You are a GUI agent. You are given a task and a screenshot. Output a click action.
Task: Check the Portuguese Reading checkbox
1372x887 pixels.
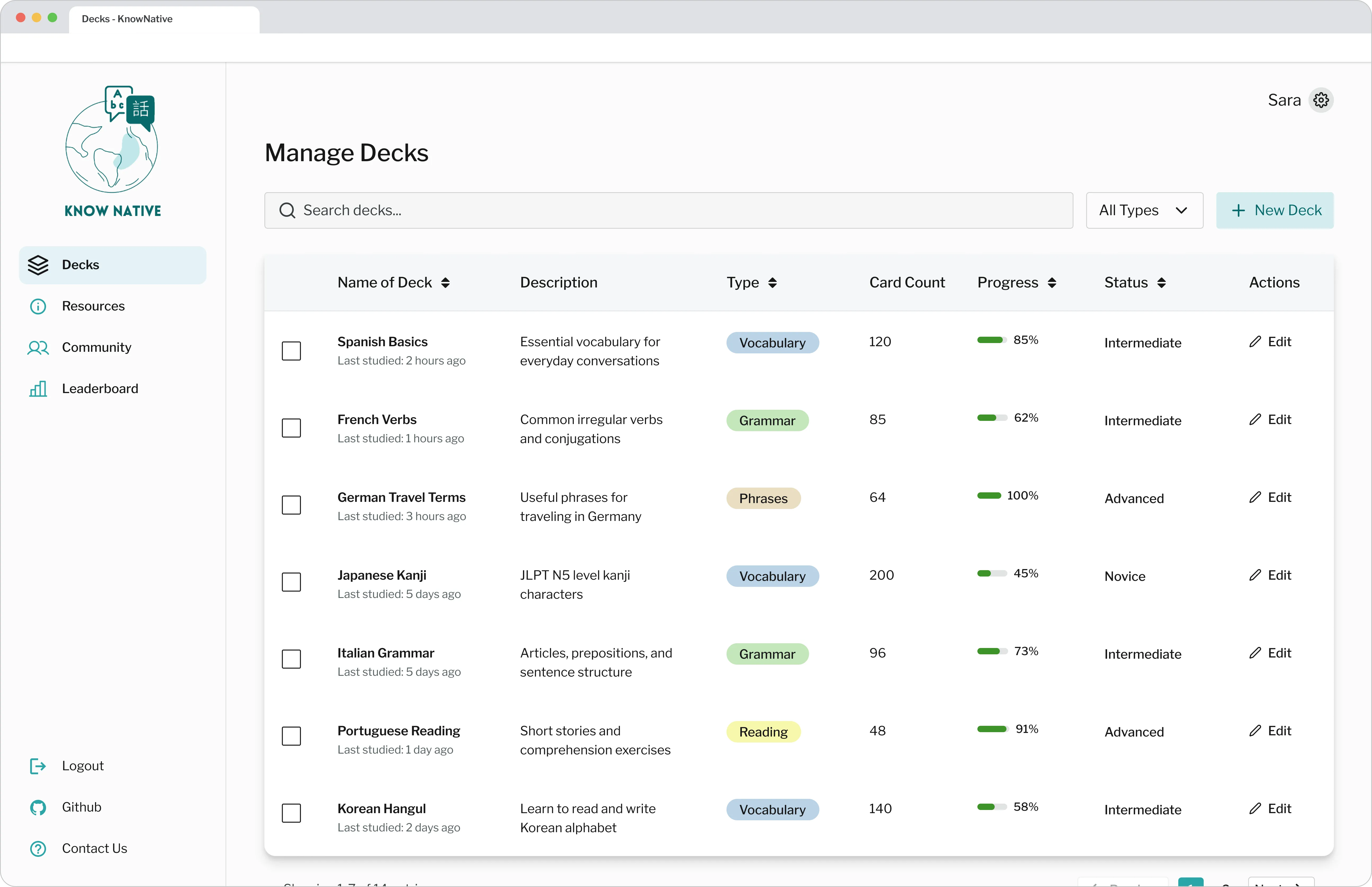point(291,736)
